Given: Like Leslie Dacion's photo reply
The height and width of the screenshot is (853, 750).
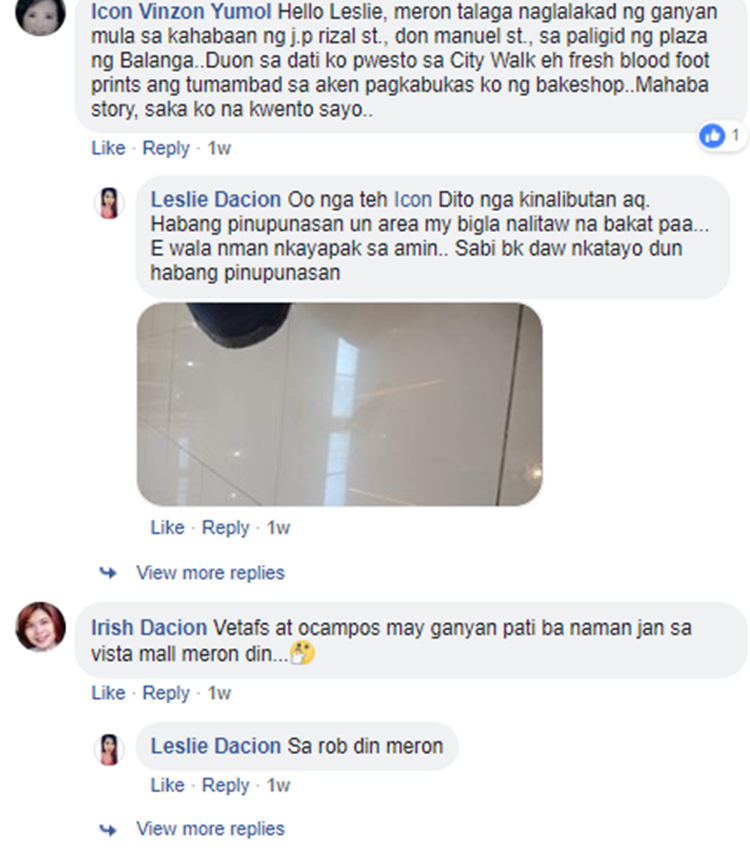Looking at the screenshot, I should (167, 527).
